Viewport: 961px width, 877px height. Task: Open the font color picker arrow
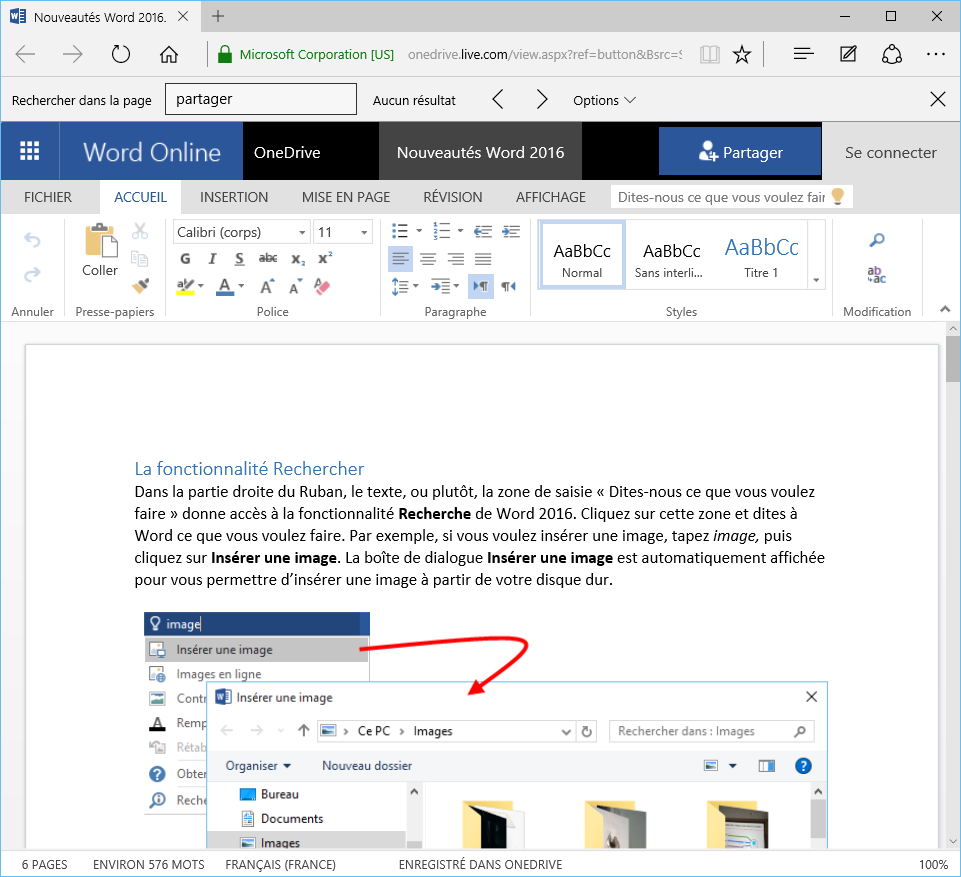coord(242,287)
